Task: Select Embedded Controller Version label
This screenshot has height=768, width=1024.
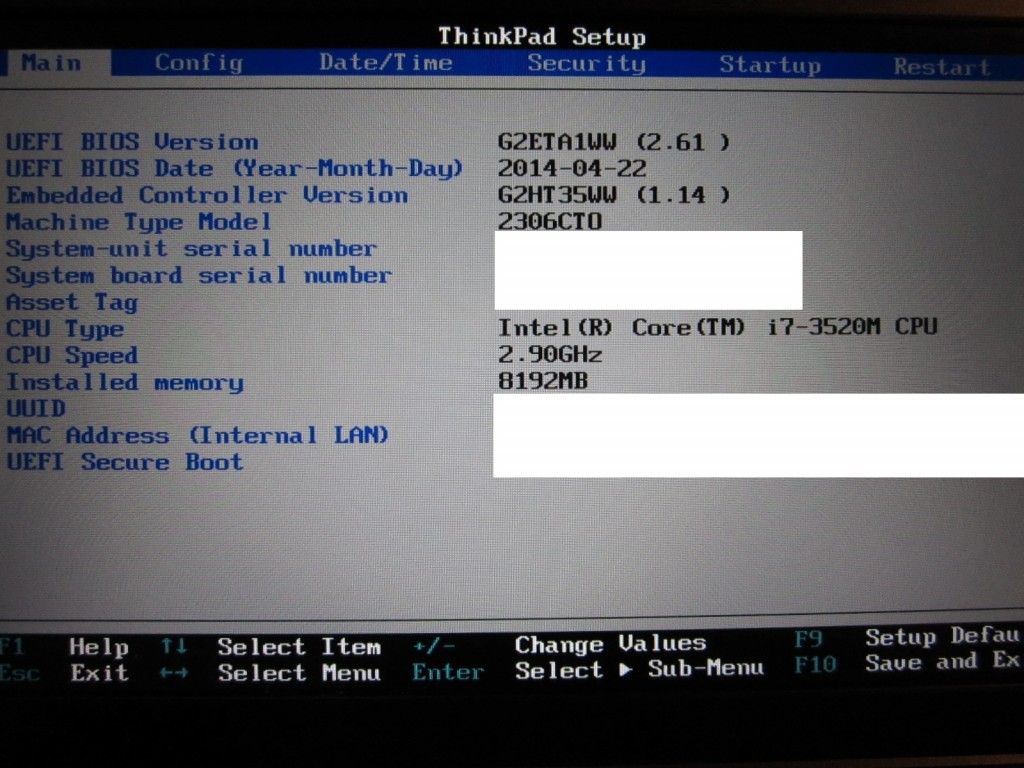Action: [208, 195]
